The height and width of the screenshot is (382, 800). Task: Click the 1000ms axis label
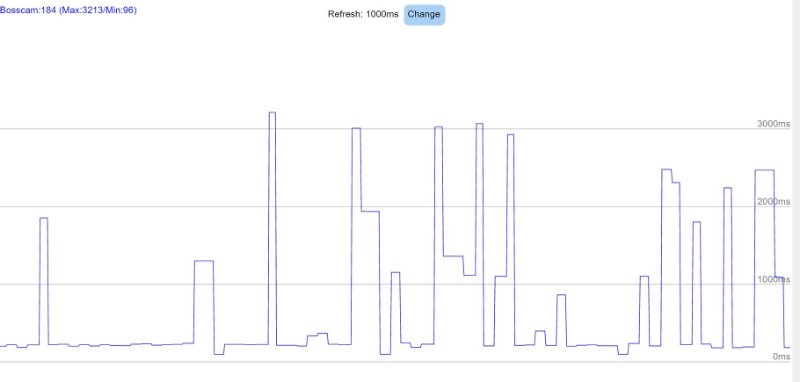[x=773, y=279]
